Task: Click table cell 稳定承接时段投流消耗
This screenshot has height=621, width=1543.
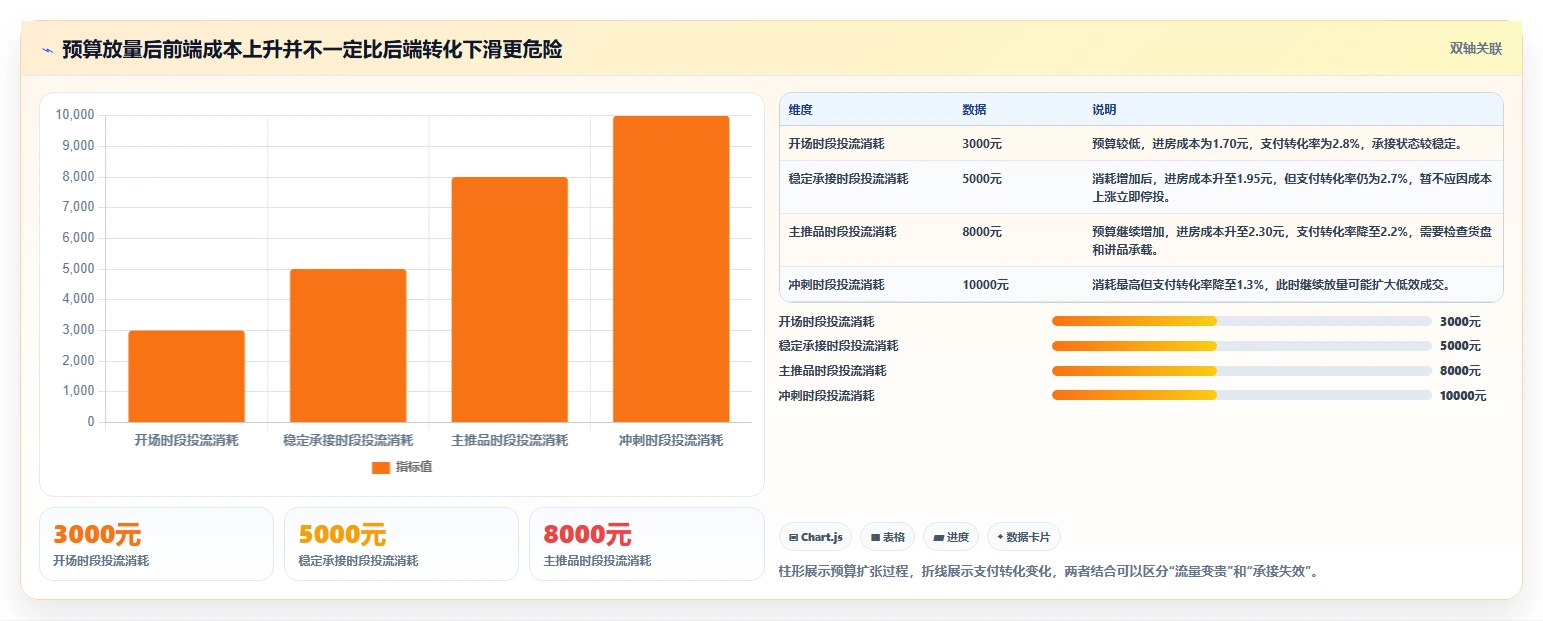Action: pos(848,179)
